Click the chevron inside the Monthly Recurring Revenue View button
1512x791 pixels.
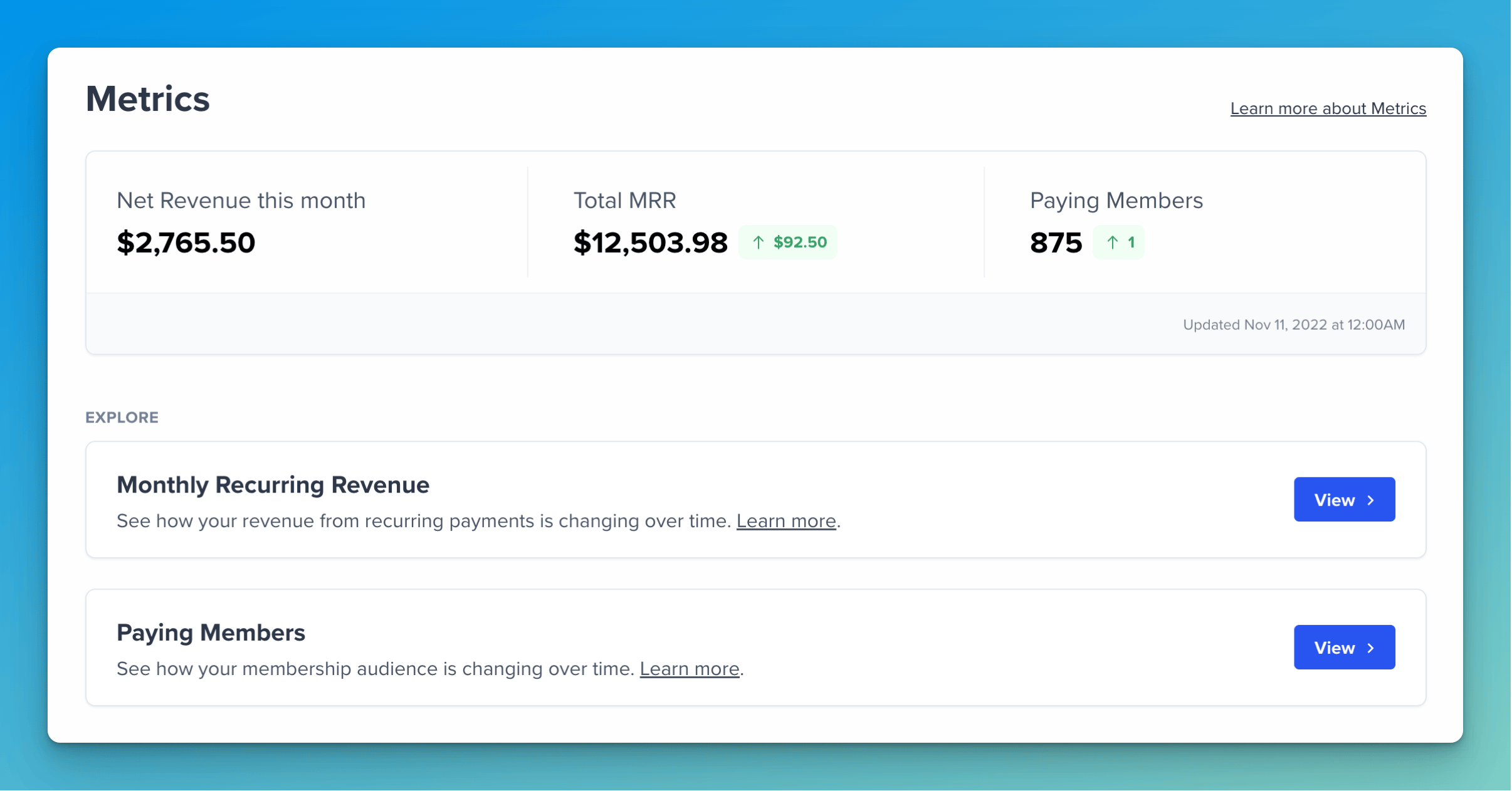pos(1370,500)
